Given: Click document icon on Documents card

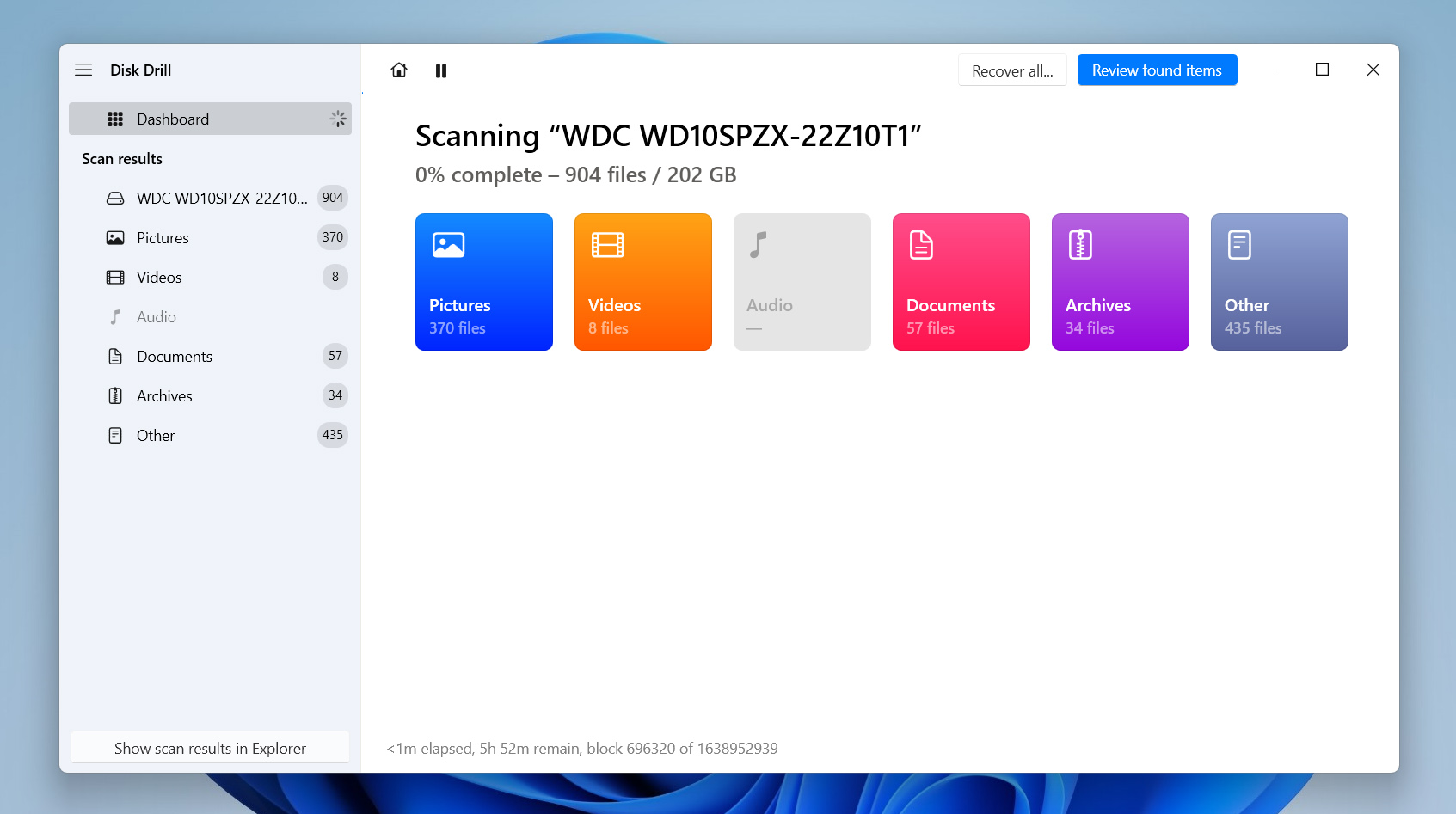Looking at the screenshot, I should [921, 245].
